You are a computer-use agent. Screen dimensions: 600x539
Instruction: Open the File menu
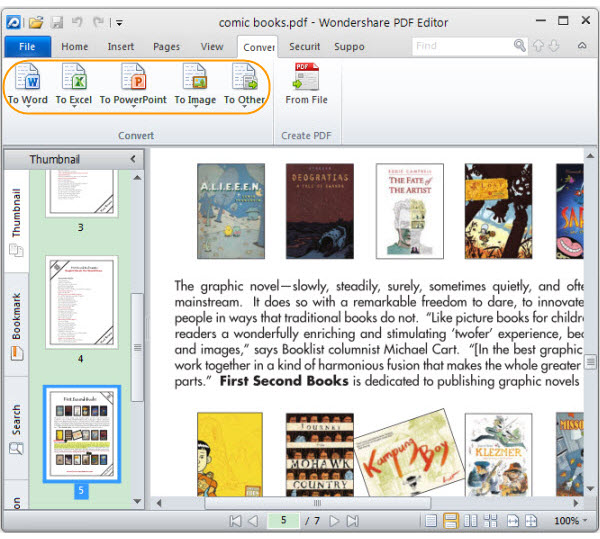(x=28, y=47)
